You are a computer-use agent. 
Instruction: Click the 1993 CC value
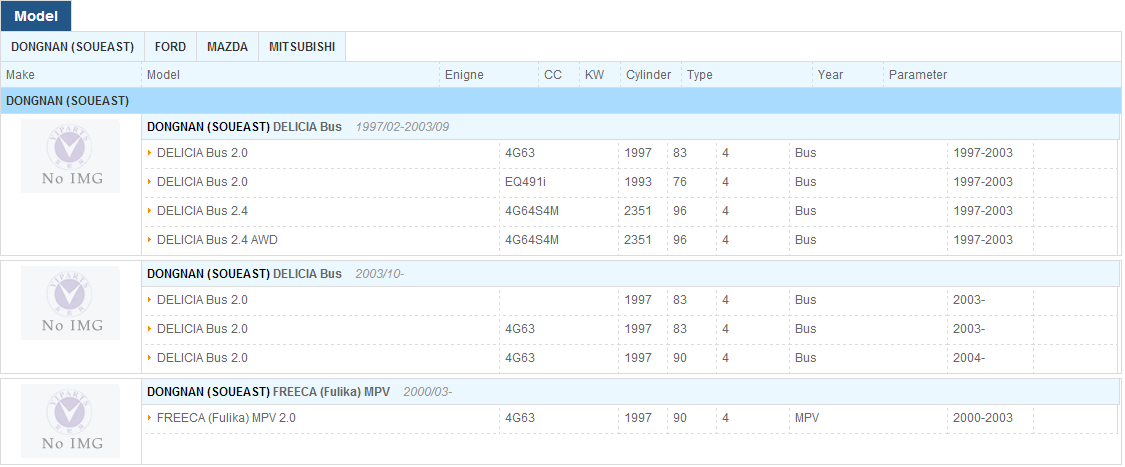[x=638, y=182]
